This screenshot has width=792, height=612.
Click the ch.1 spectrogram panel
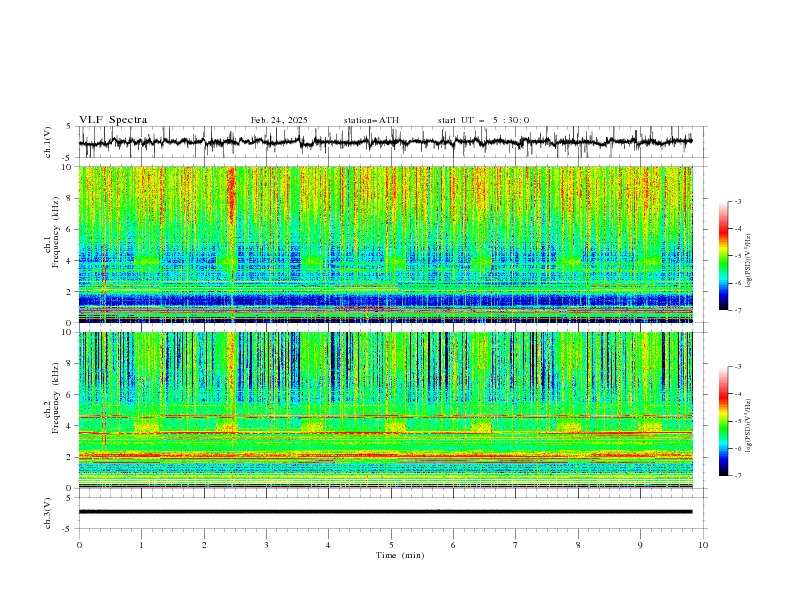click(x=386, y=244)
